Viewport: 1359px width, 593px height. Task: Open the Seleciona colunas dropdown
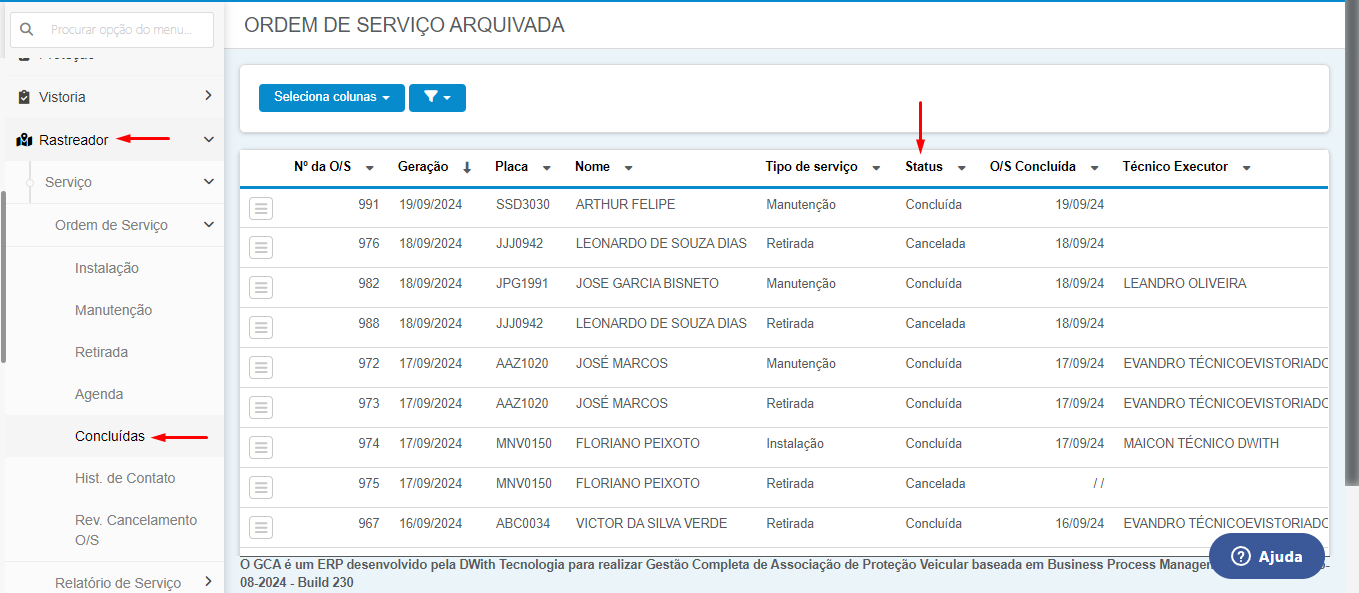point(332,98)
